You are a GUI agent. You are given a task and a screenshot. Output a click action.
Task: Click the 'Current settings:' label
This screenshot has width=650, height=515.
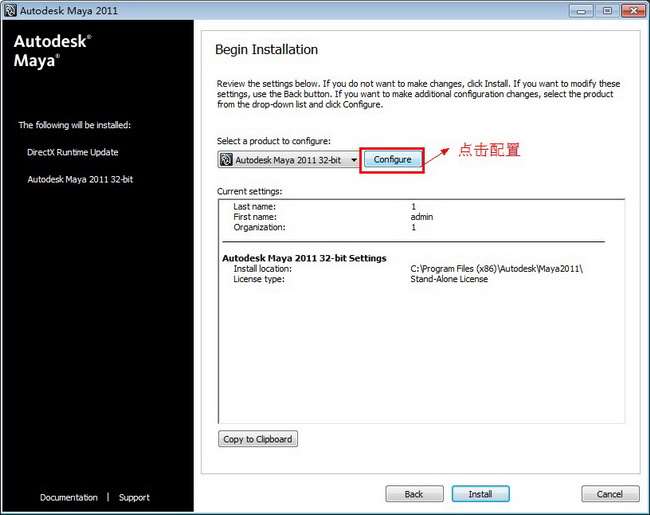pyautogui.click(x=250, y=191)
